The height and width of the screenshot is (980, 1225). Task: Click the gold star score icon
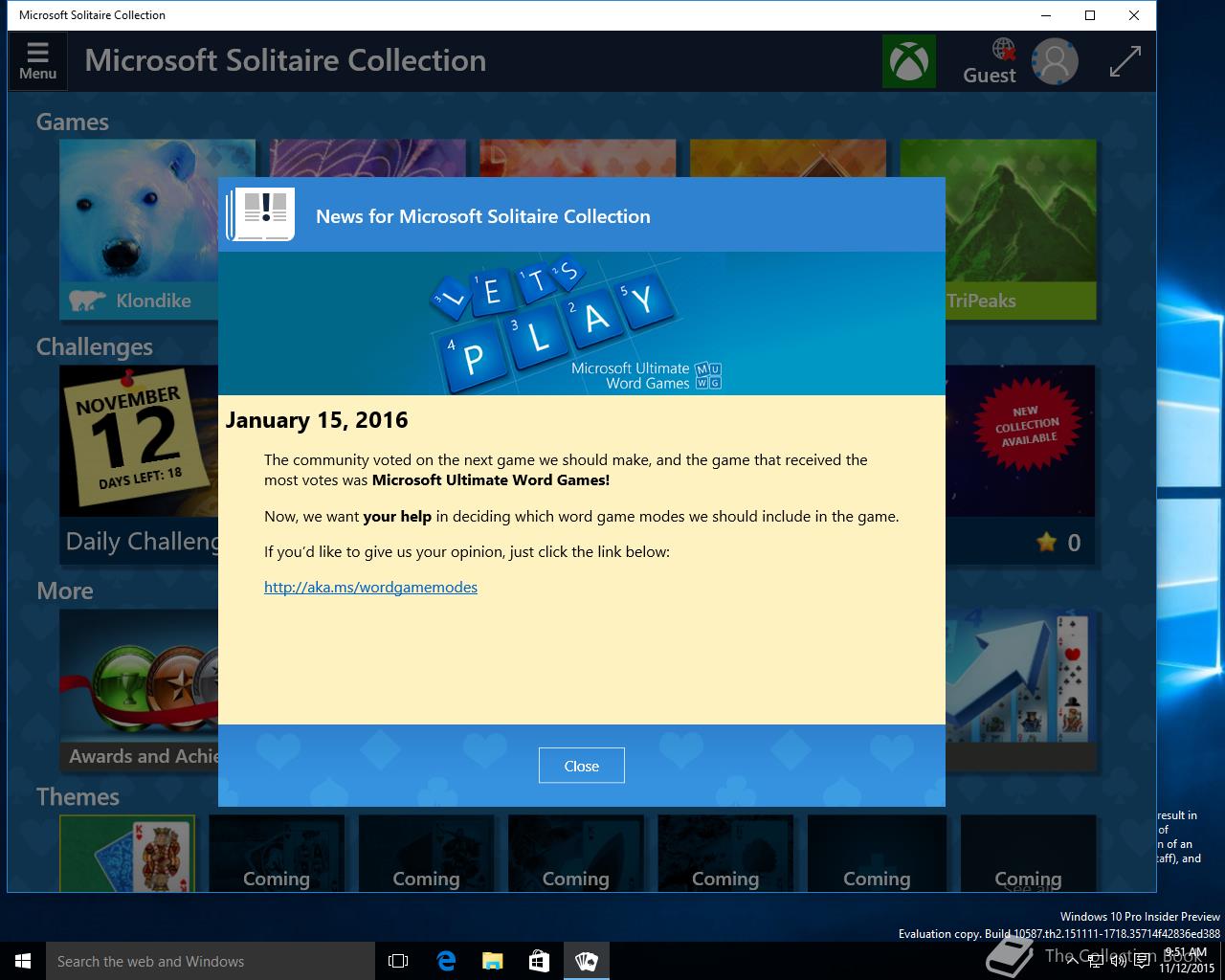1047,543
